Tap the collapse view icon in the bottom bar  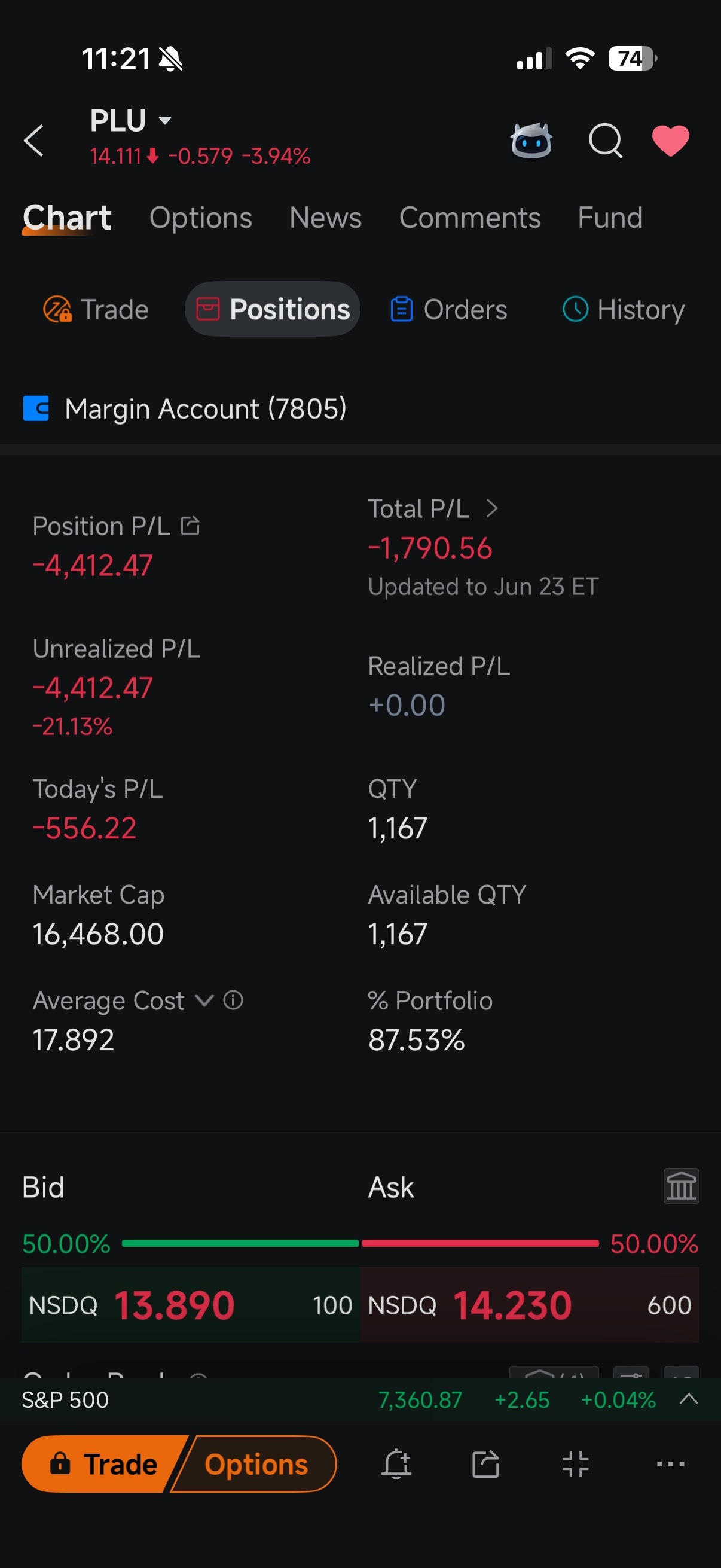575,1464
